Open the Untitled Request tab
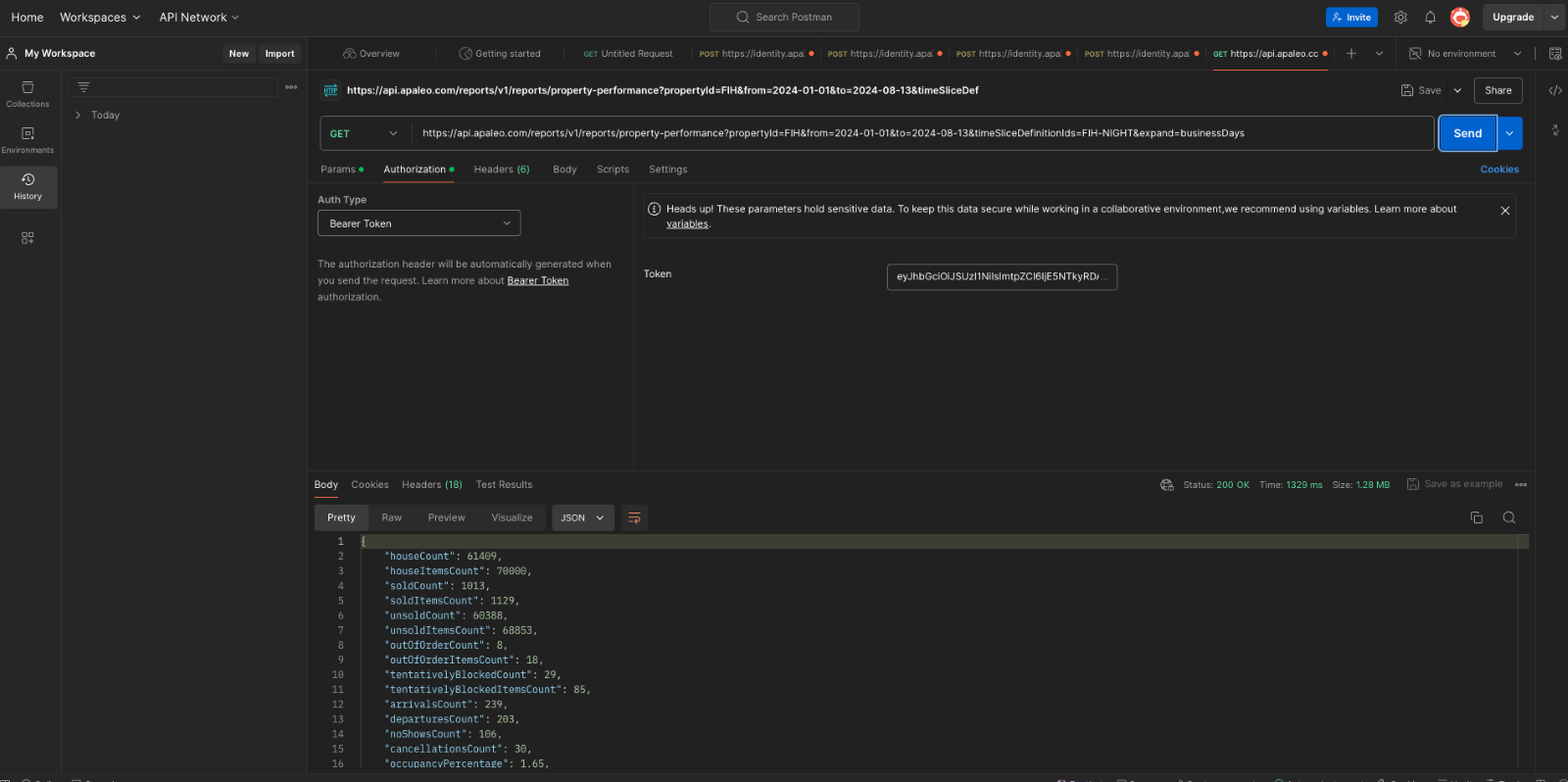This screenshot has height=782, width=1568. [628, 53]
